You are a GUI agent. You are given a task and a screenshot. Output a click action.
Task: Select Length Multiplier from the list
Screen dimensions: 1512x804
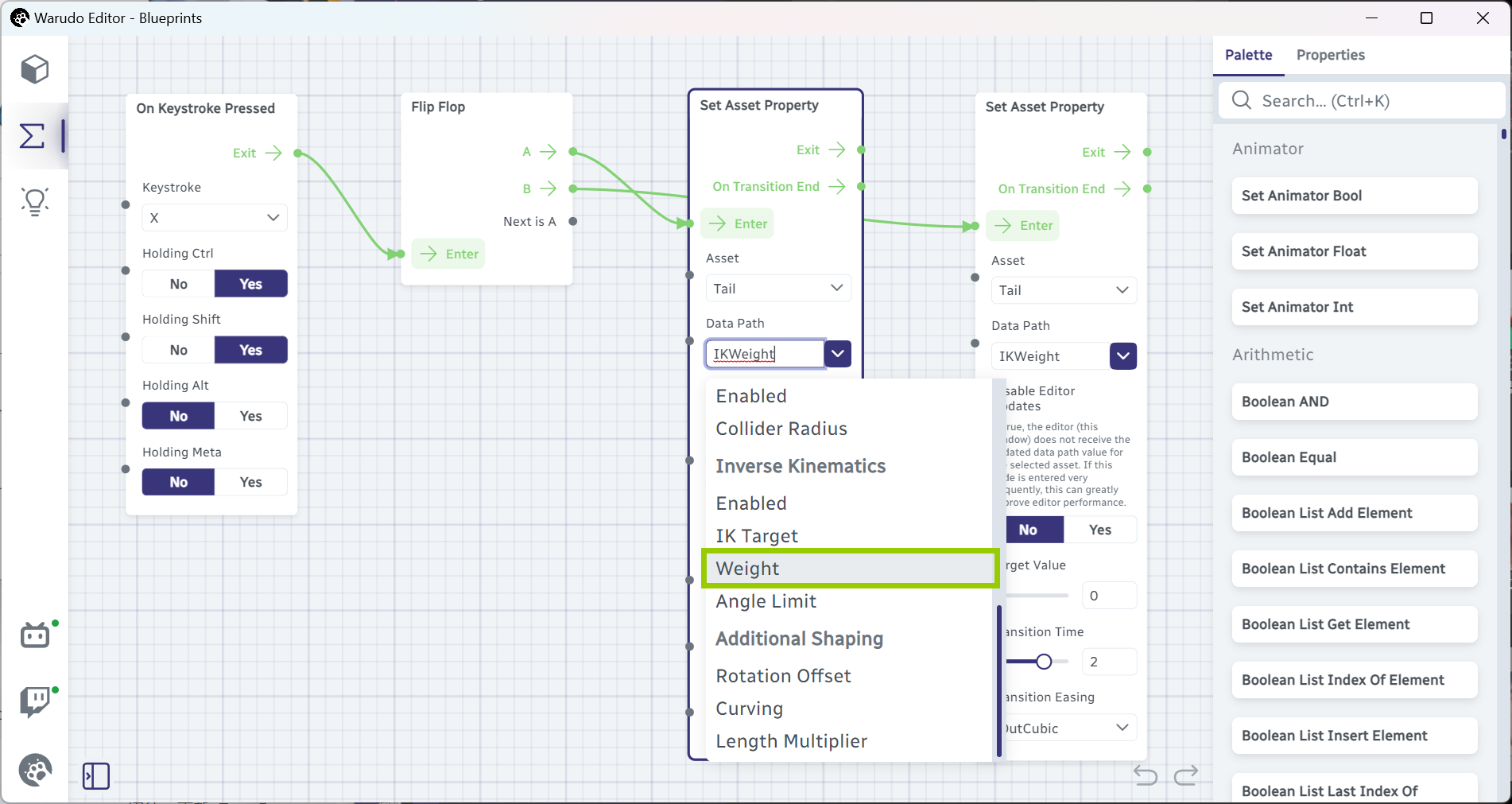[850, 741]
